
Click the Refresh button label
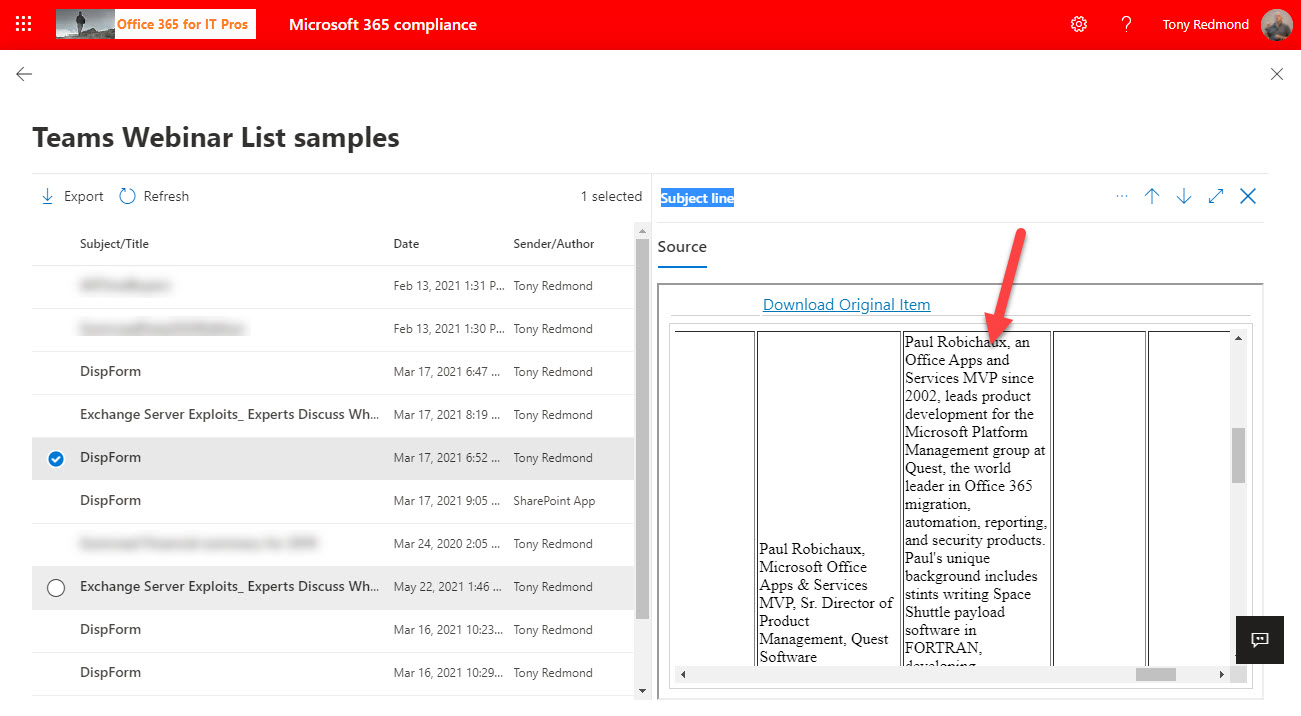pyautogui.click(x=166, y=196)
